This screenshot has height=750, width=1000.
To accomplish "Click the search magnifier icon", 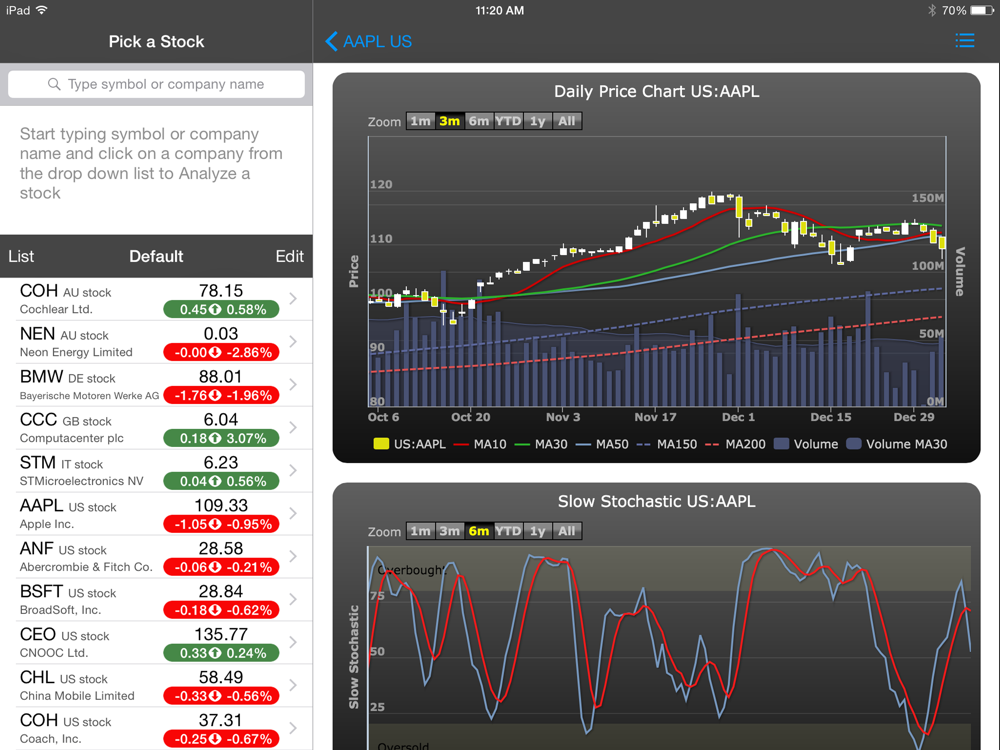I will (x=54, y=84).
